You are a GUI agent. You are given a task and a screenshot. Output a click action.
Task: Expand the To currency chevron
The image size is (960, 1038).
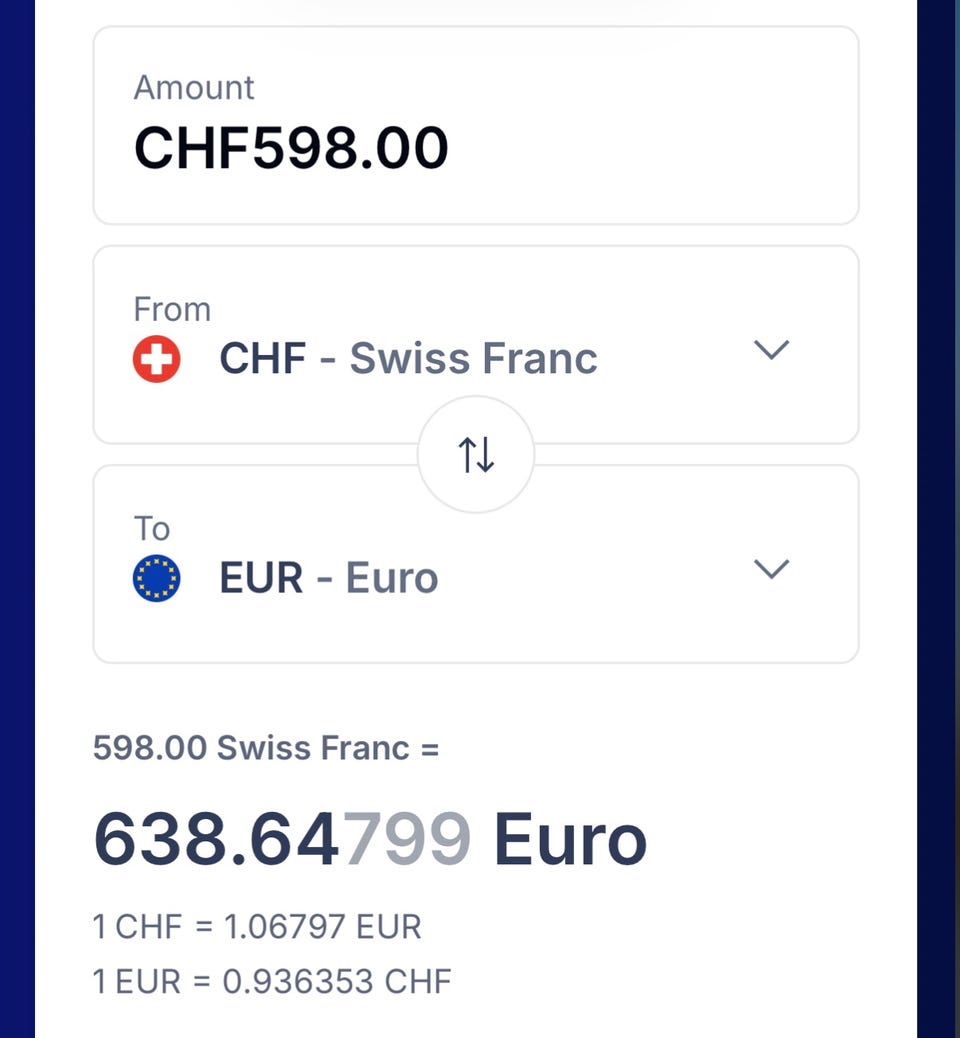coord(771,569)
